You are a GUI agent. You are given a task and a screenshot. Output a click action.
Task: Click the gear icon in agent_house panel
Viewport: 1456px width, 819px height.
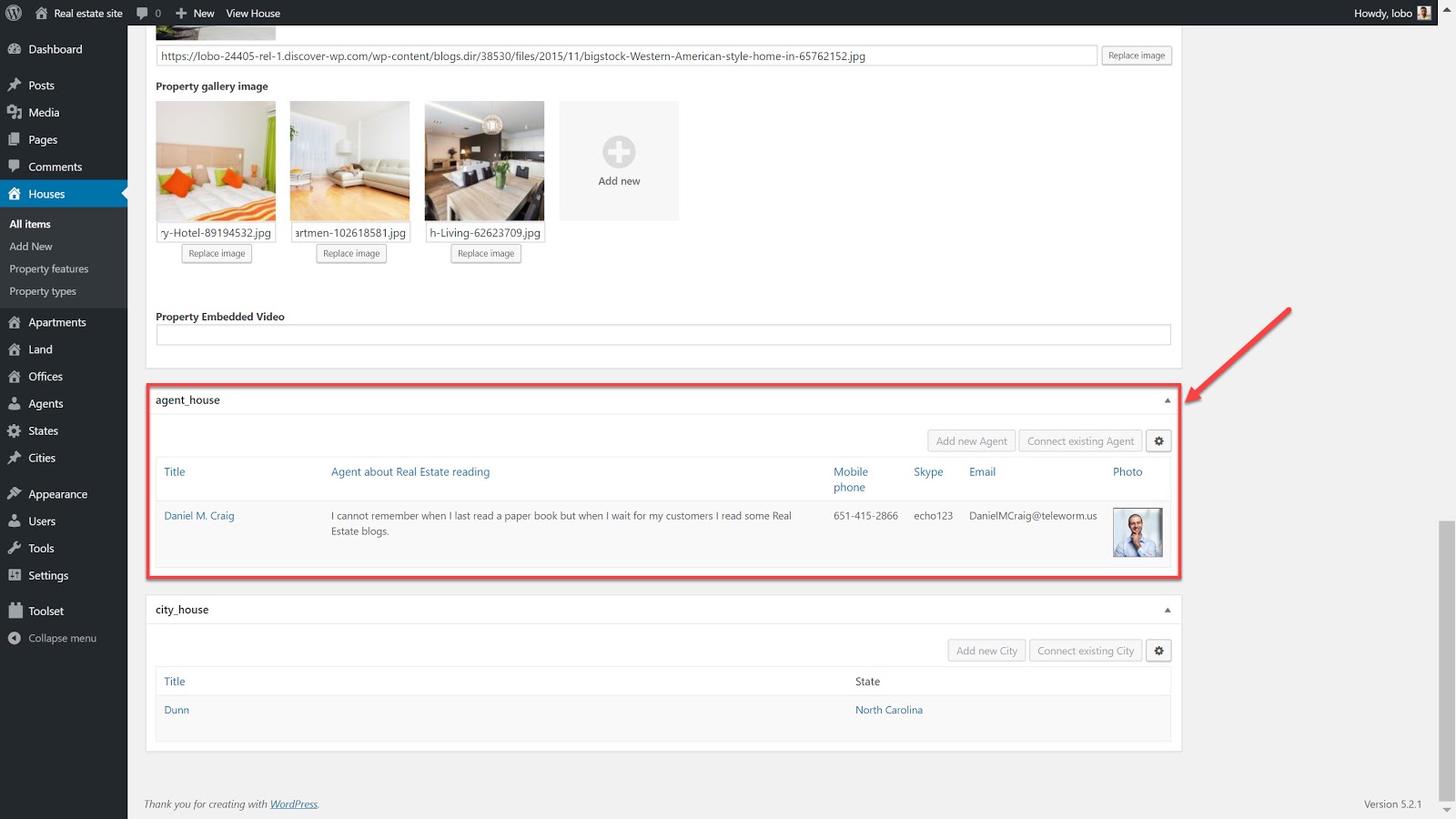point(1158,441)
